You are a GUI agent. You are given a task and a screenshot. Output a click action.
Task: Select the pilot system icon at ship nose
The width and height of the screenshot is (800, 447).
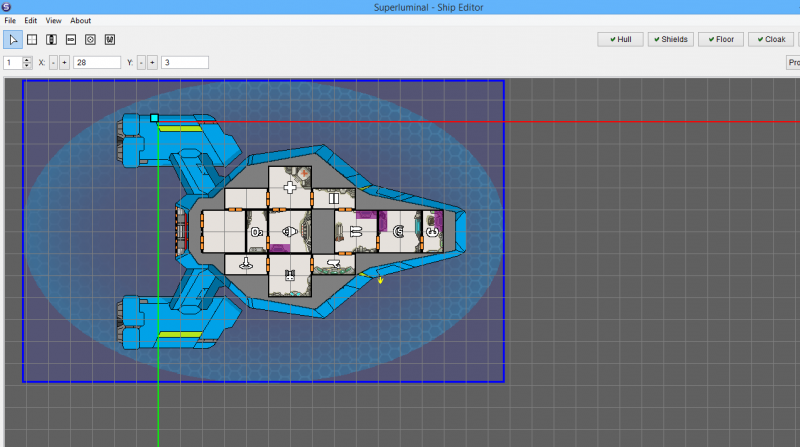[432, 232]
